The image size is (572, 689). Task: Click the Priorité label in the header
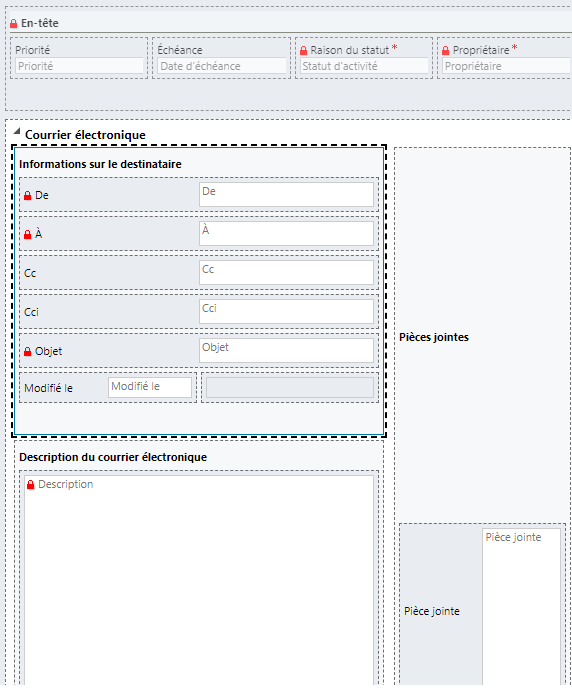(x=33, y=50)
